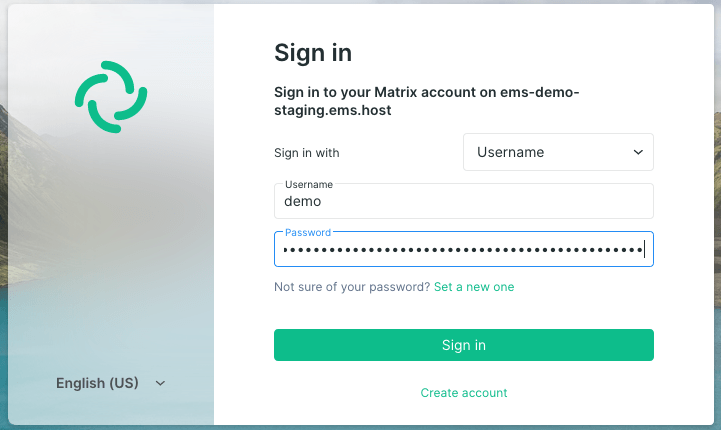Click the Set a new one link

(474, 287)
